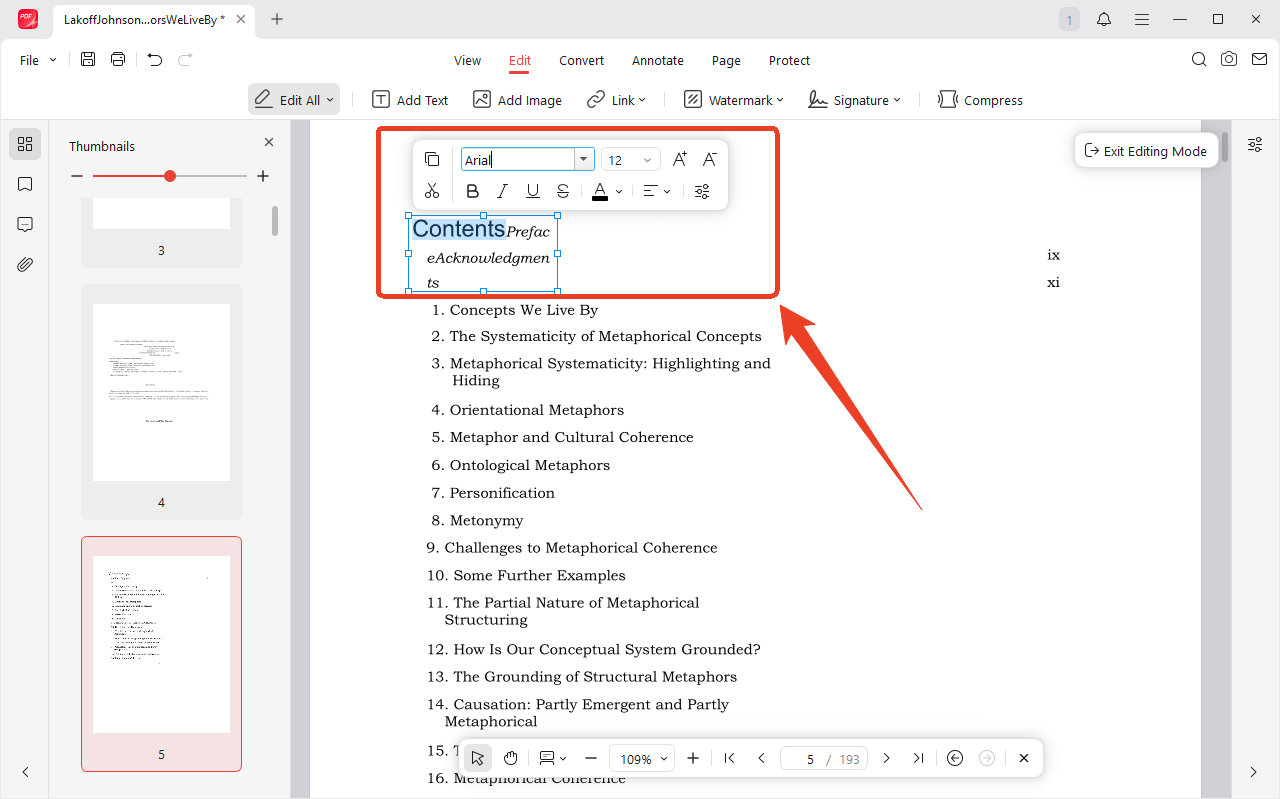Viewport: 1280px width, 799px height.
Task: Go to the first page
Action: pos(730,758)
